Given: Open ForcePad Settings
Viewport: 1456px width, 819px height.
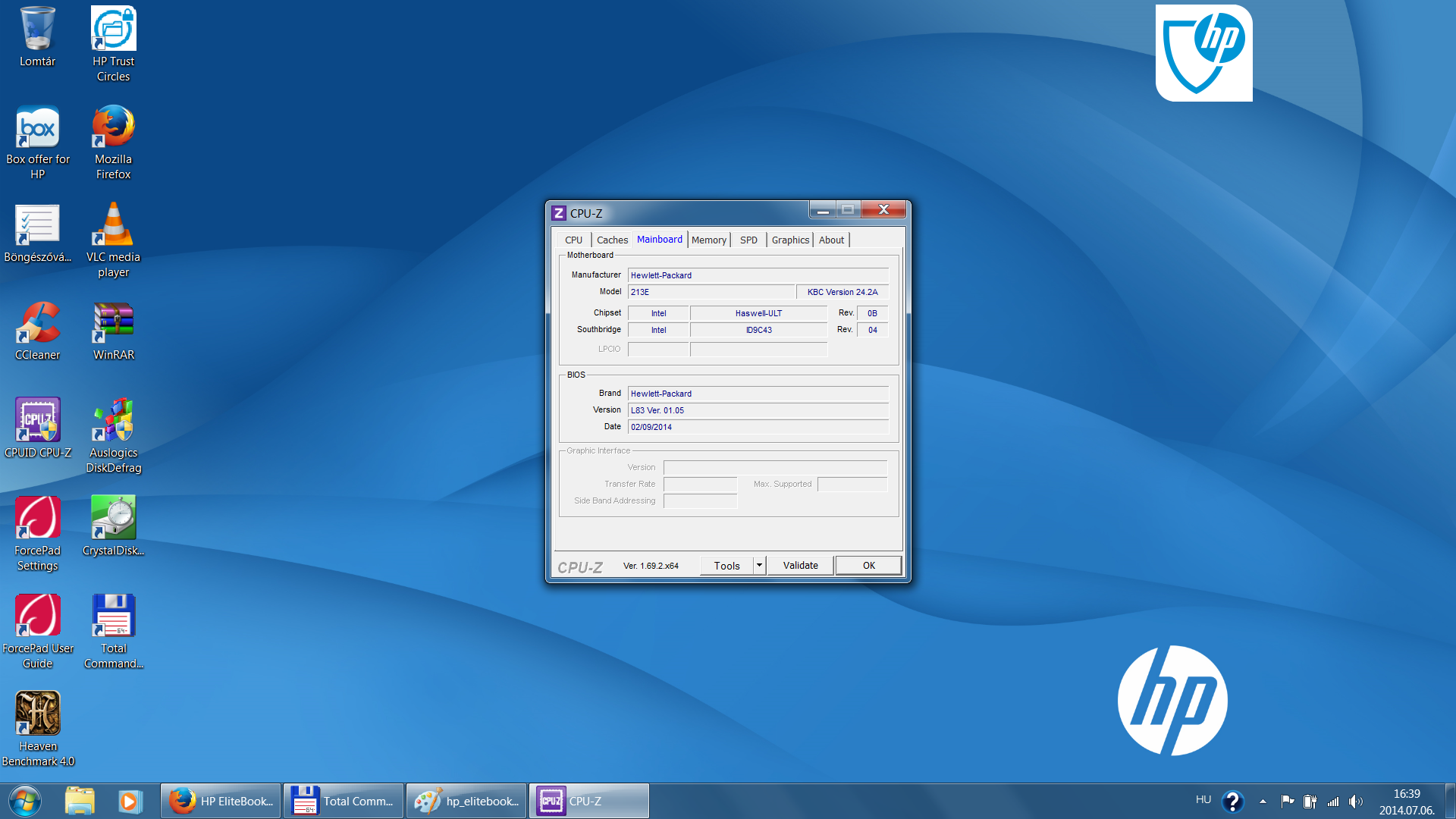Looking at the screenshot, I should point(38,518).
